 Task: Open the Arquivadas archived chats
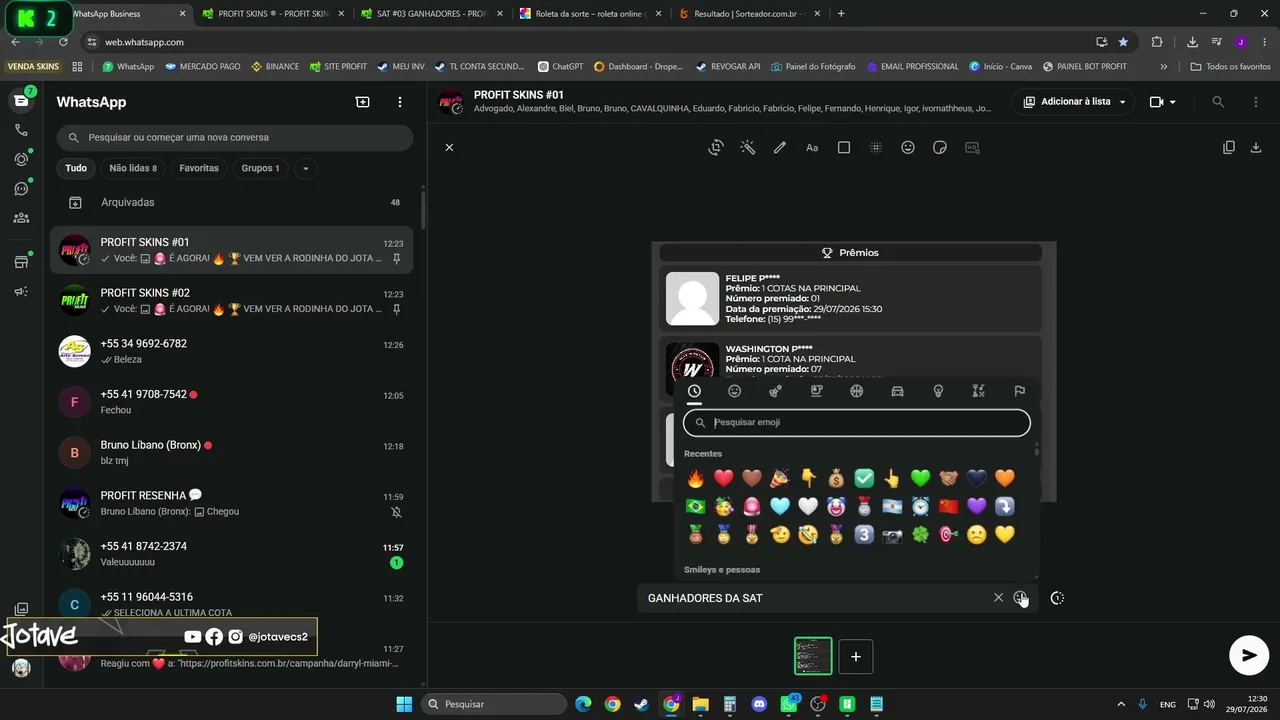(x=234, y=202)
